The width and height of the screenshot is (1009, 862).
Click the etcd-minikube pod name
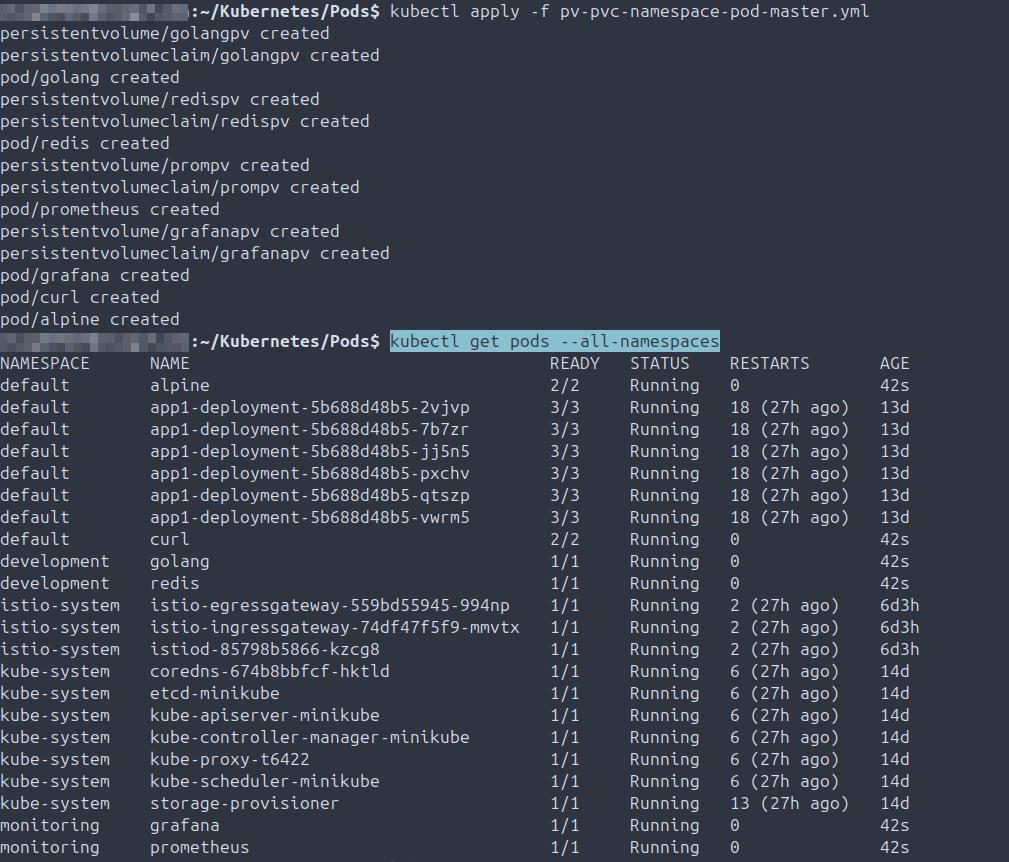(214, 694)
